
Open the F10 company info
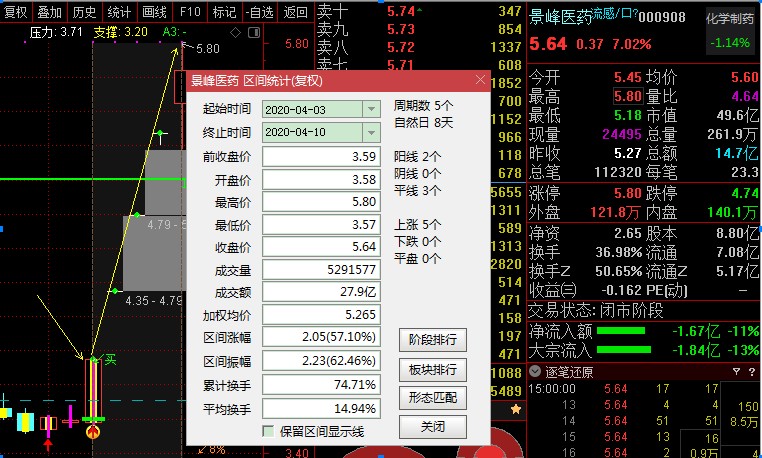pyautogui.click(x=190, y=12)
